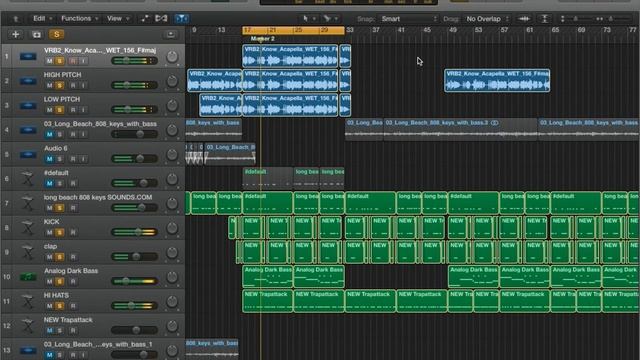Open the Command-click tool menu

(x=330, y=19)
